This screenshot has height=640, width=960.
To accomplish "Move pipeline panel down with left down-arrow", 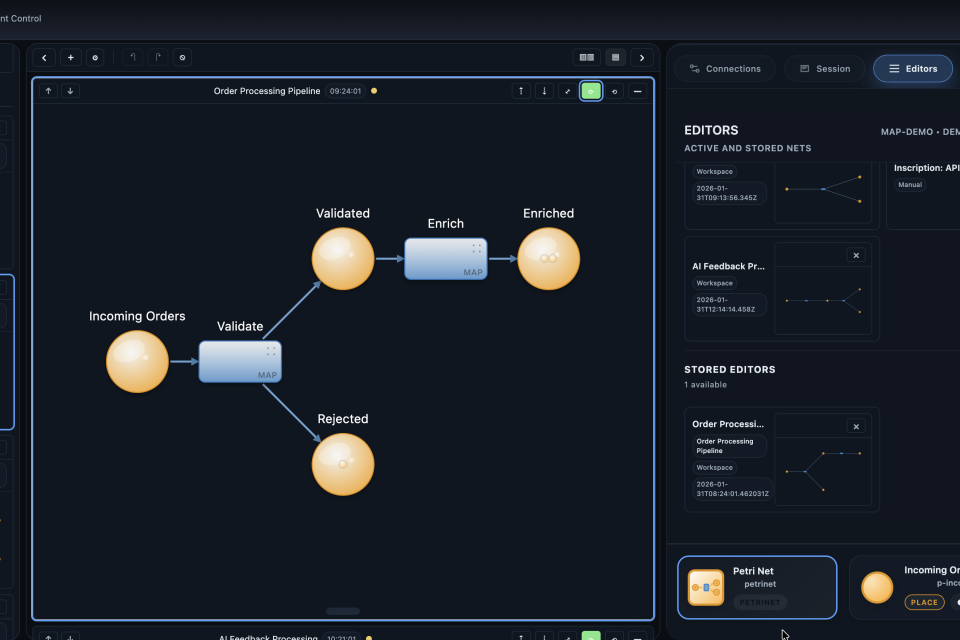I will point(70,91).
